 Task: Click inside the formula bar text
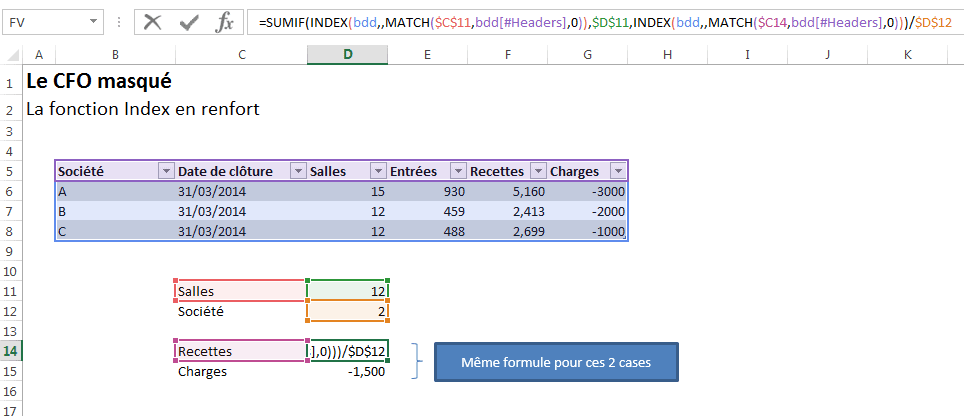[x=600, y=22]
